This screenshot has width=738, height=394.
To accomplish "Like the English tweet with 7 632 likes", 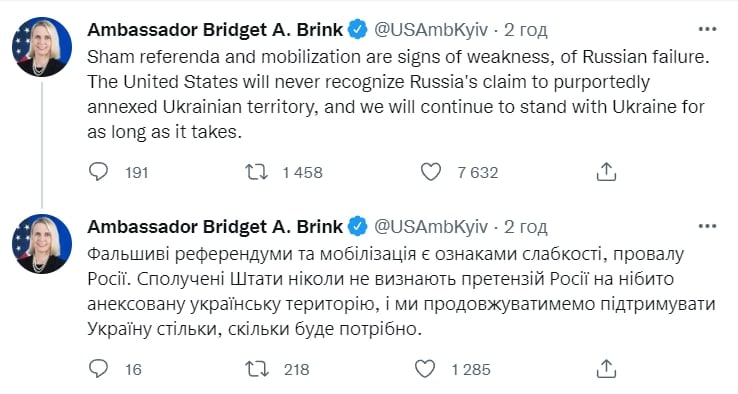I will point(431,172).
